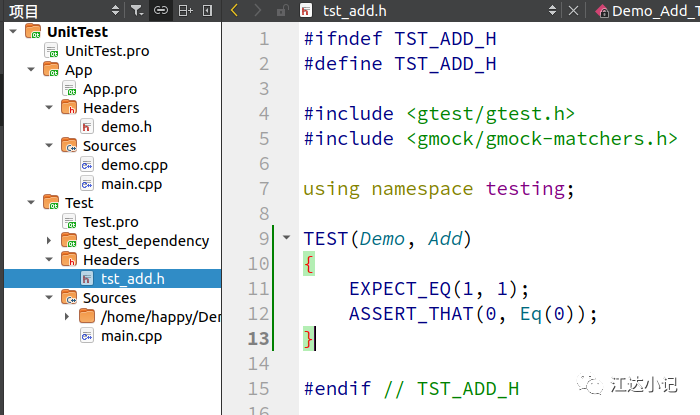Open the project tree filter icon
Viewport: 700px width, 415px height.
(137, 10)
